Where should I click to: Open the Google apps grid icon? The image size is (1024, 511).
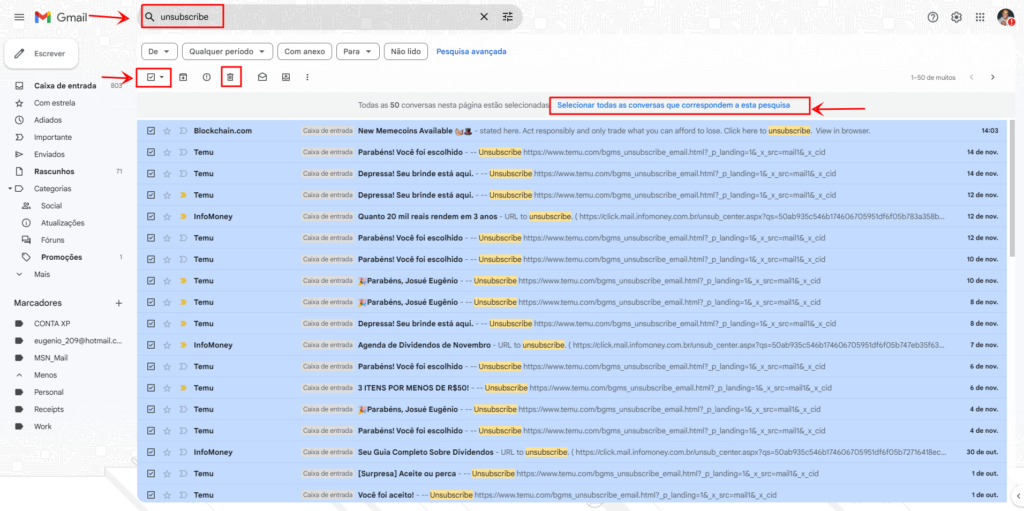point(980,17)
